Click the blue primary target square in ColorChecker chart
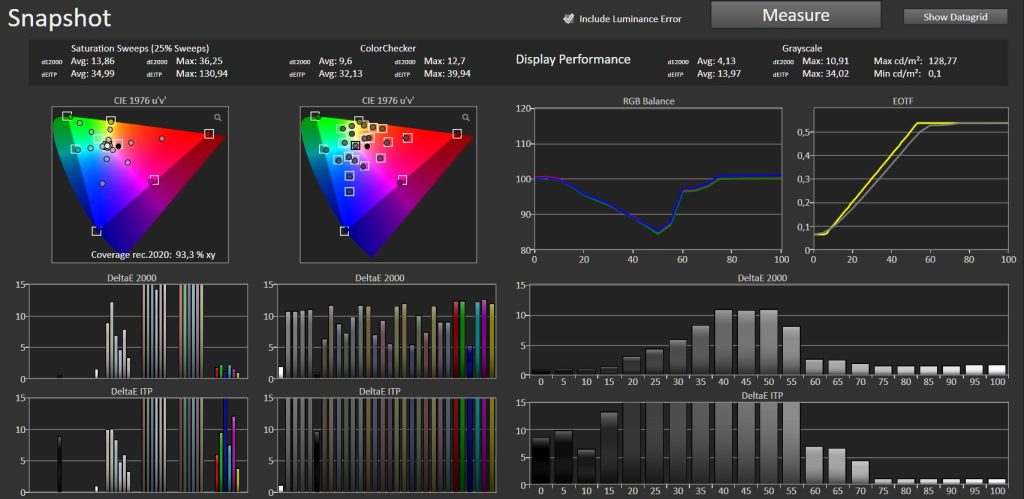 click(x=344, y=231)
